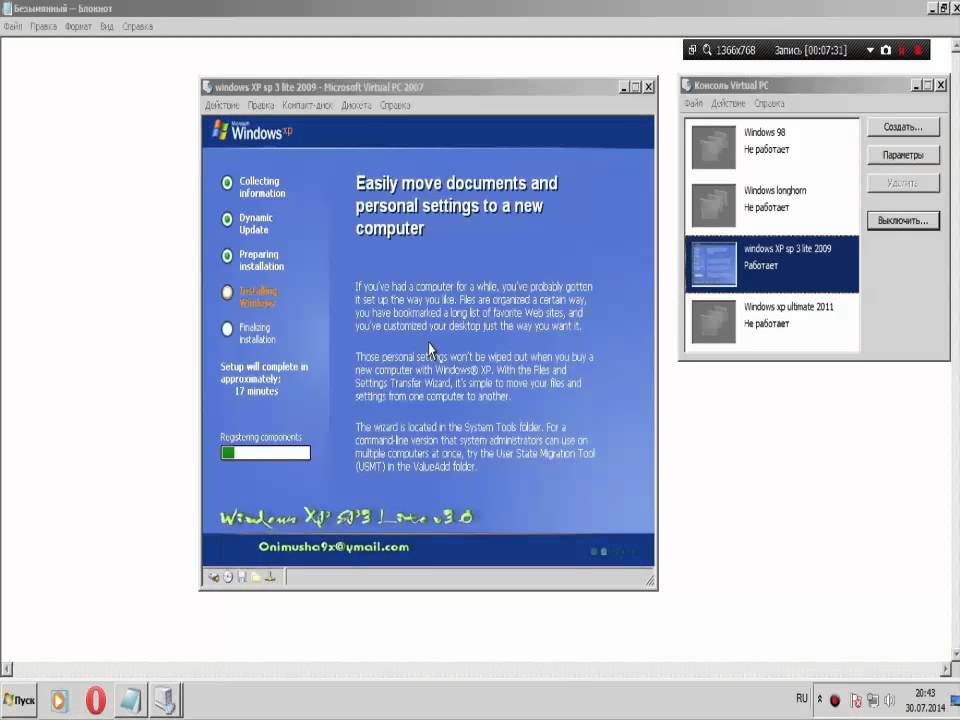Click the Notepad vertical scrollbar up arrow

point(955,47)
